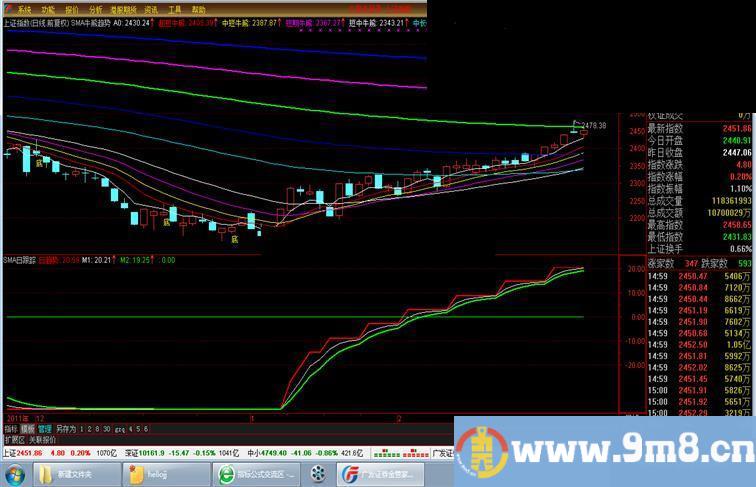756x487 pixels.
Task: Select period preset 30 in bottom bar
Action: tap(106, 427)
